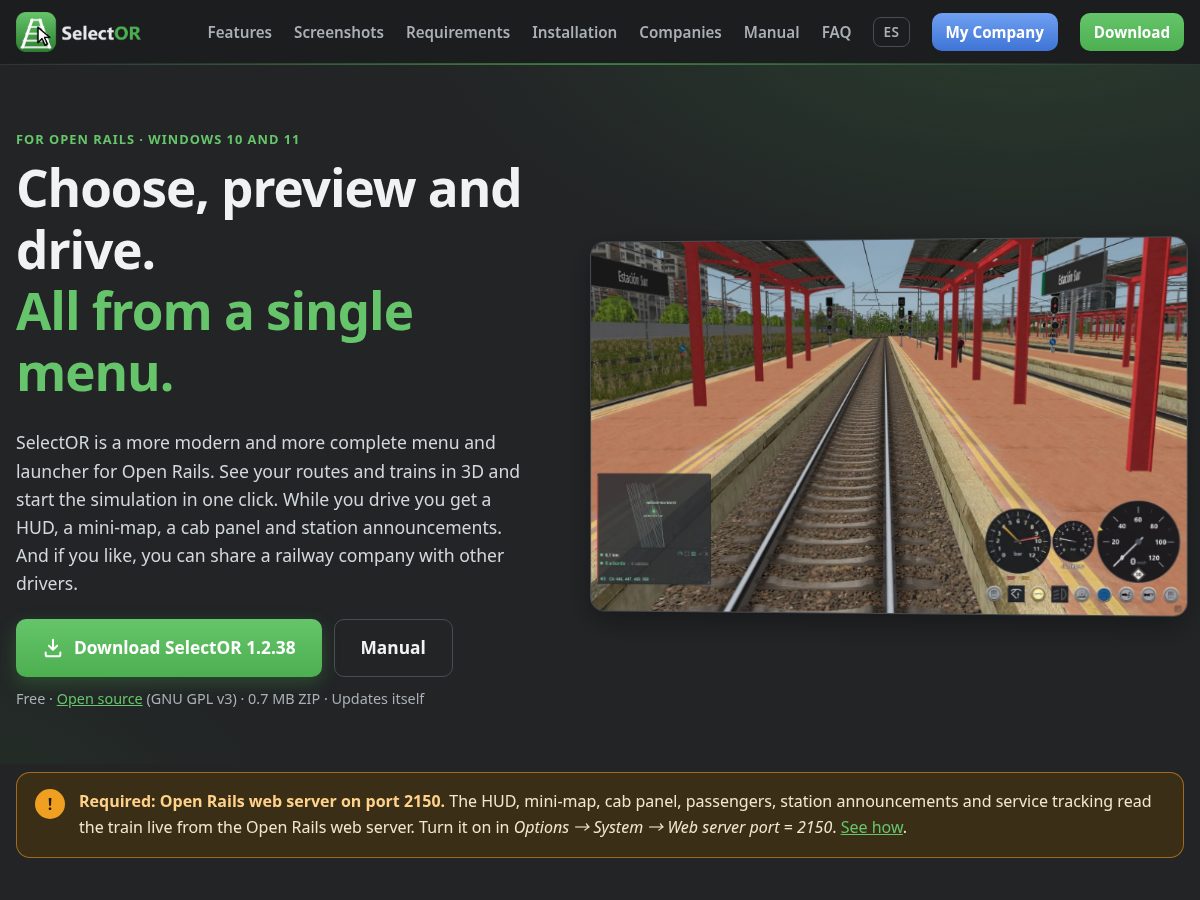
Task: Follow the Open source link
Action: [x=99, y=699]
